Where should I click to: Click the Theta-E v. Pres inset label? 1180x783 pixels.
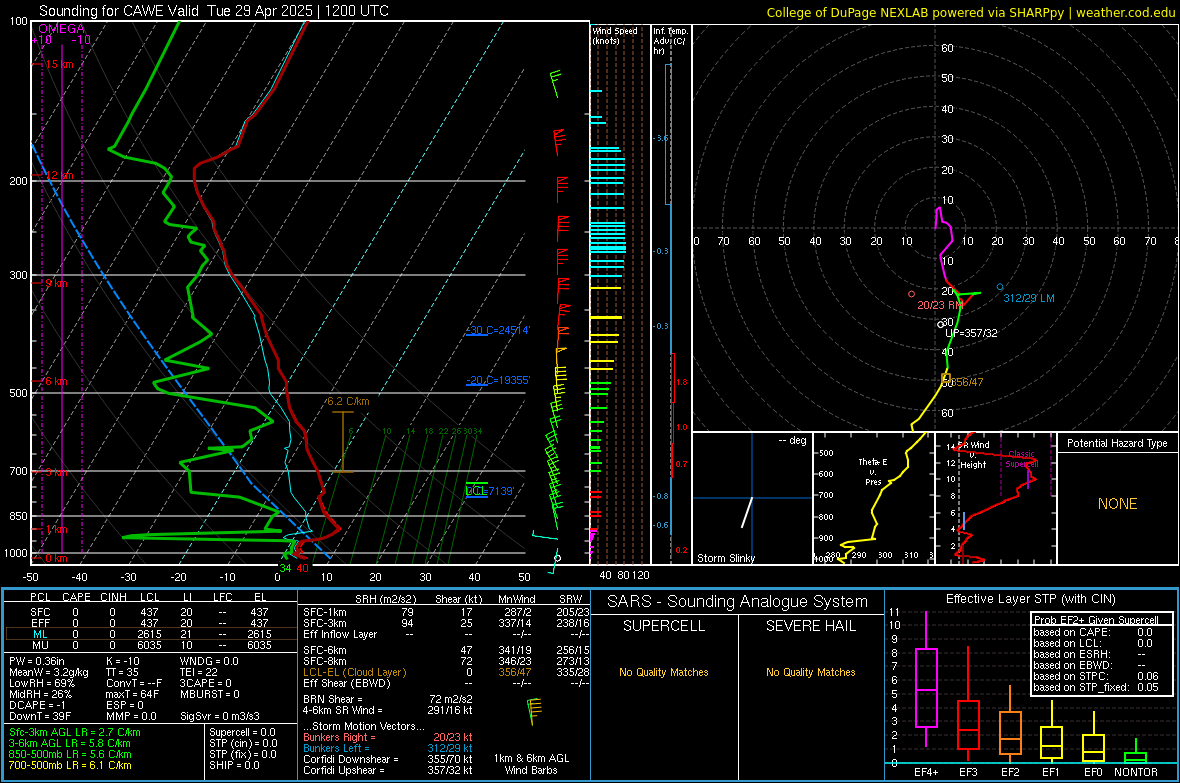click(873, 471)
